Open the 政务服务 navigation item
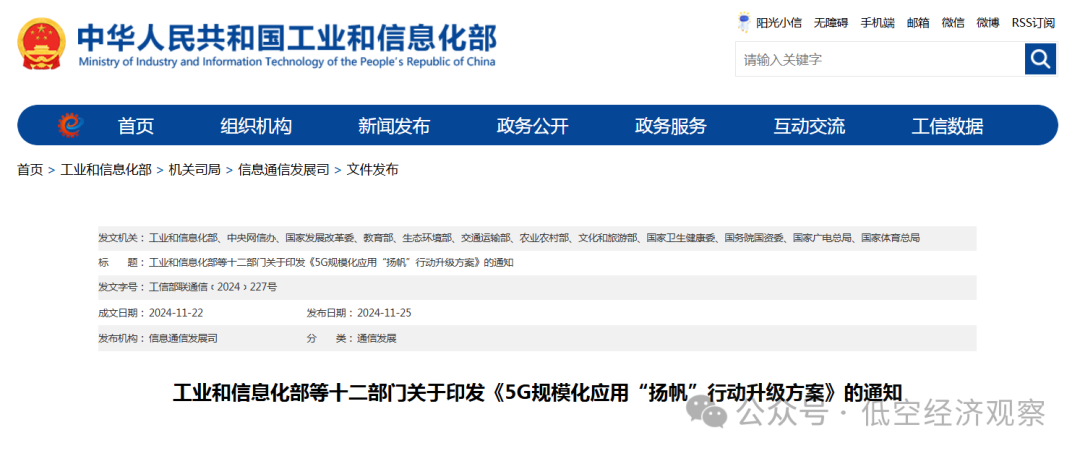Viewport: 1080px width, 456px height. [x=671, y=126]
